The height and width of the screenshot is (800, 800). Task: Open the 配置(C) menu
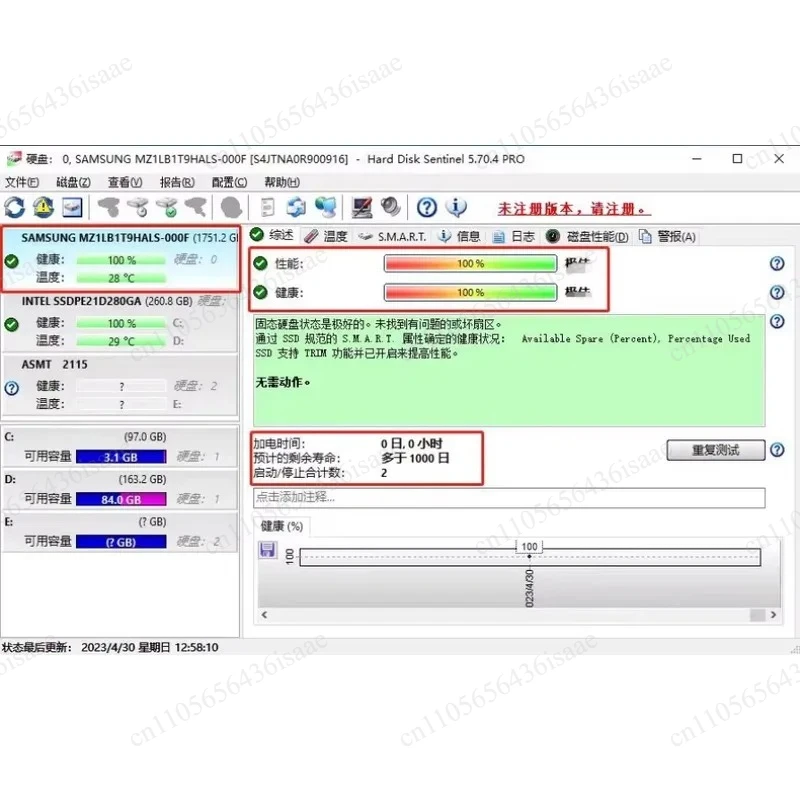tap(229, 182)
